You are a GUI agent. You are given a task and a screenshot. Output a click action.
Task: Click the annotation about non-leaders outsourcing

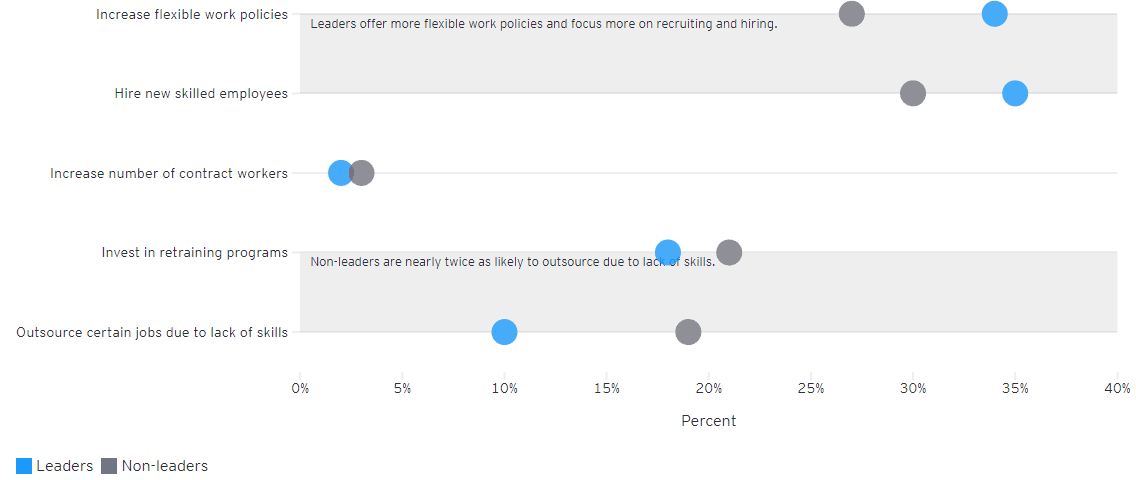click(x=512, y=262)
